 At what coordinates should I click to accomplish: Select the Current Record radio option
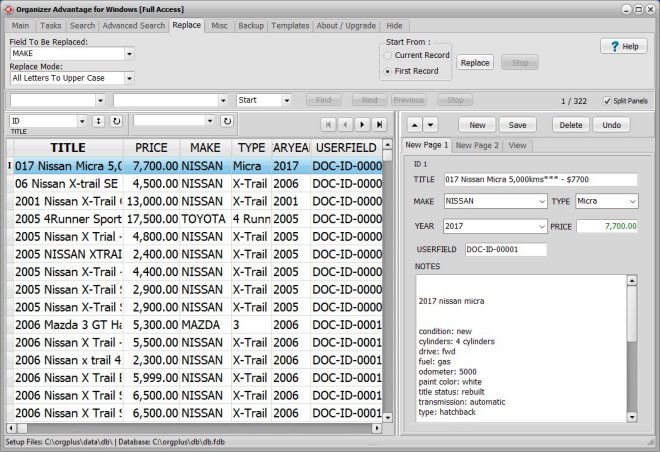pos(388,56)
